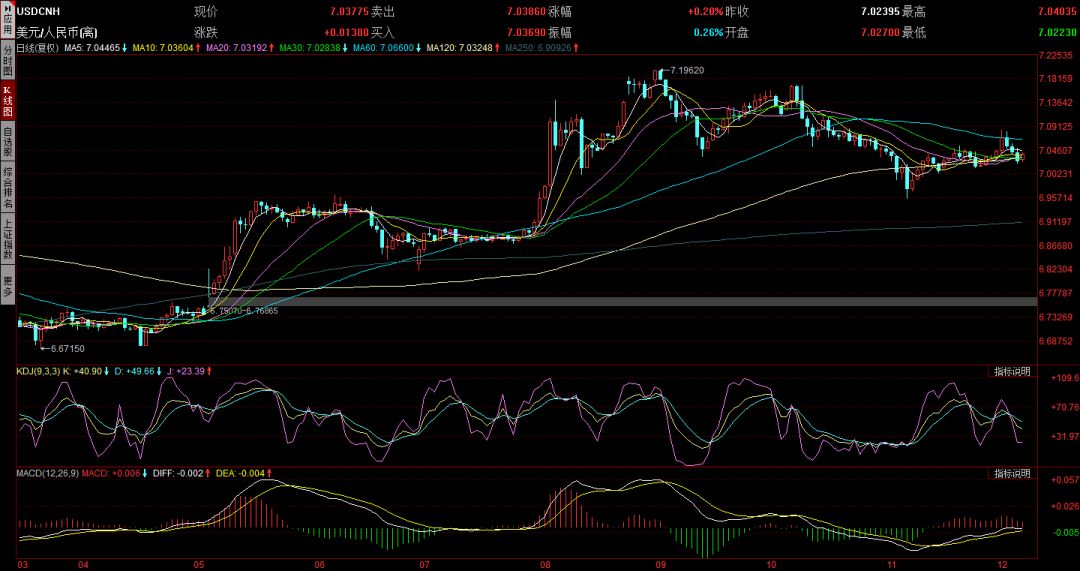Click the MA250 moving average legend
The image size is (1080, 571).
539,48
